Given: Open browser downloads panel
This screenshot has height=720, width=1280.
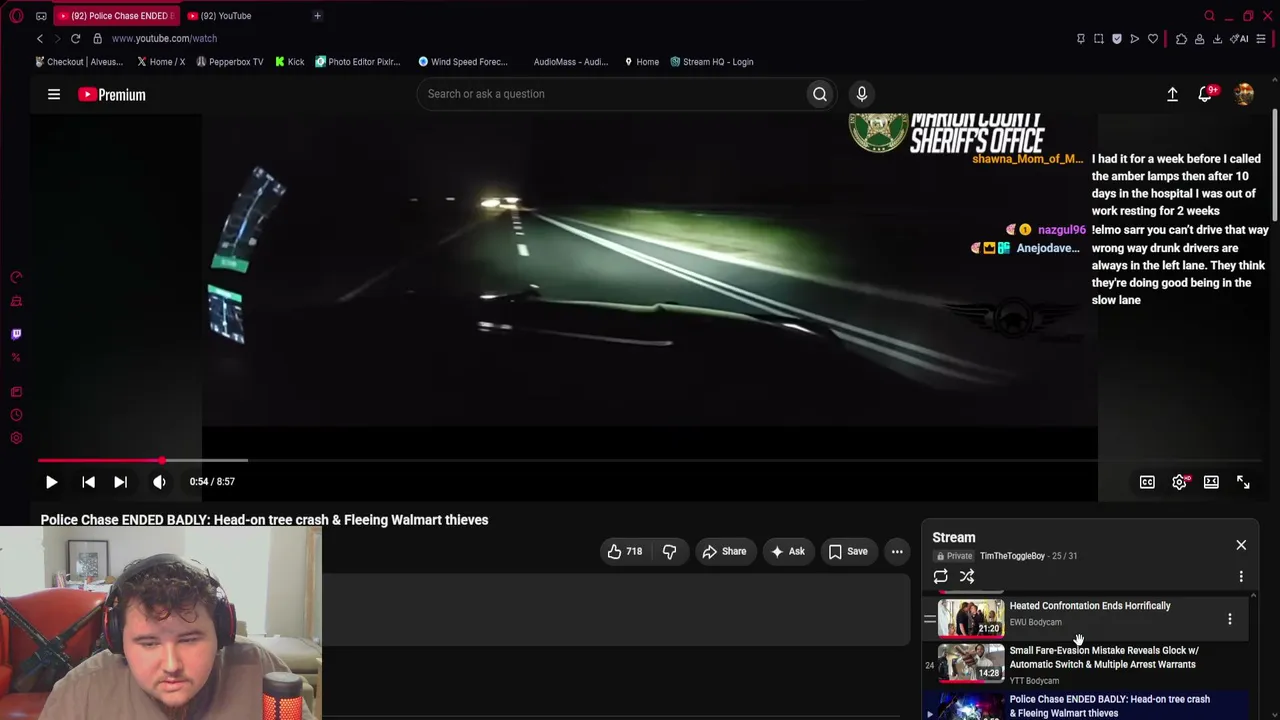Looking at the screenshot, I should click(x=1217, y=39).
